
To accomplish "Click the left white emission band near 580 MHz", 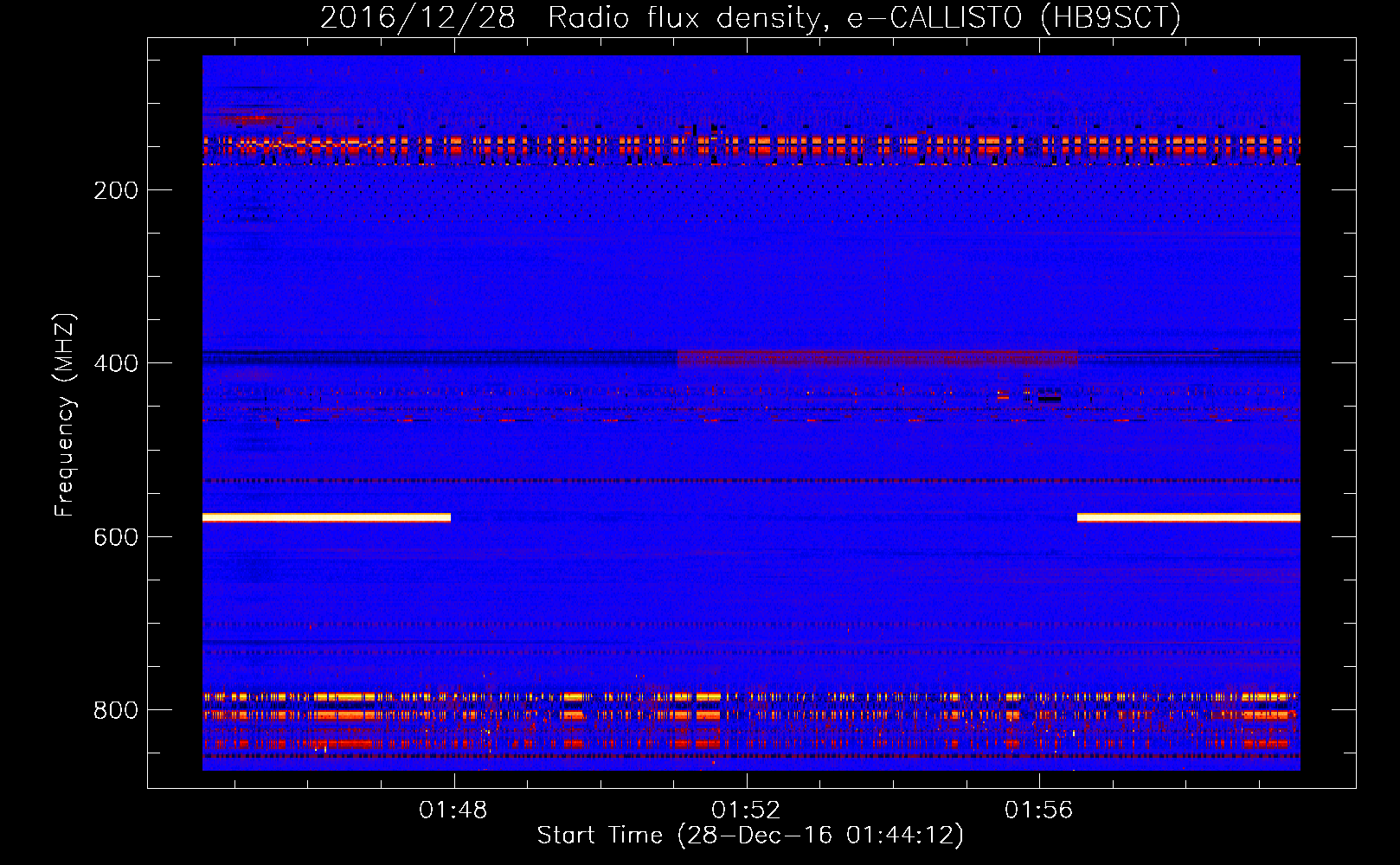I will pyautogui.click(x=326, y=517).
